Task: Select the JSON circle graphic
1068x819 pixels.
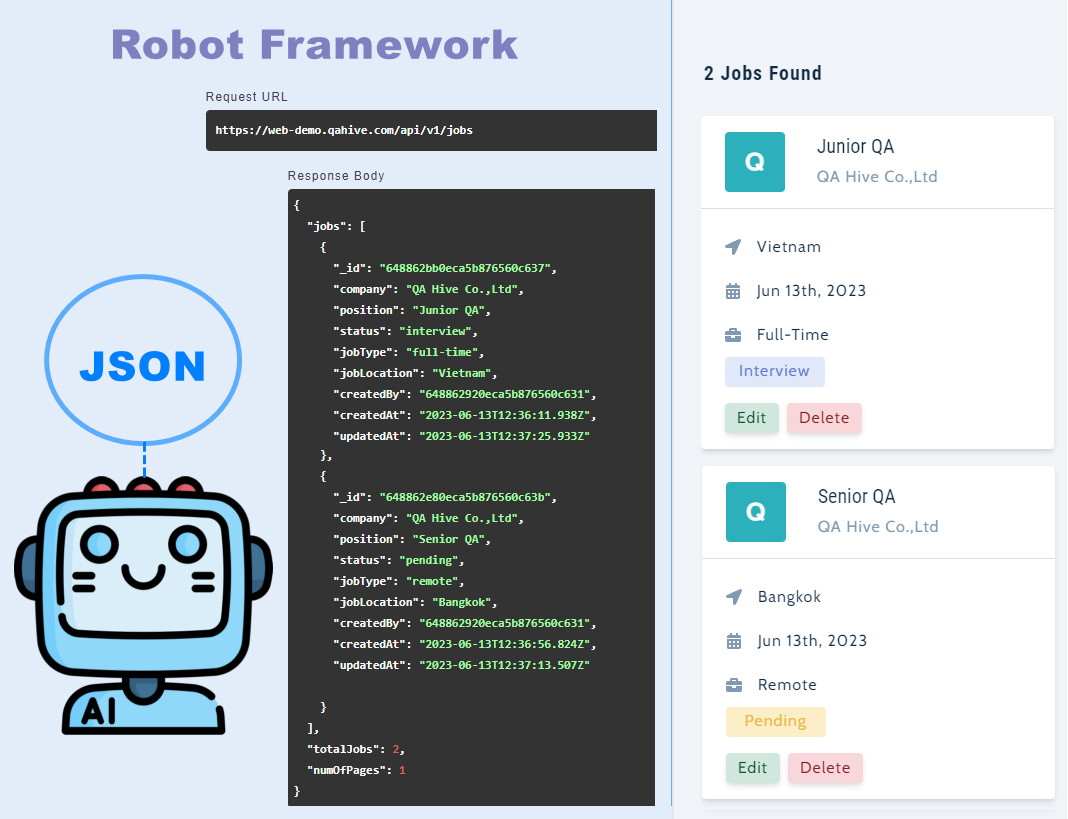Action: [142, 362]
